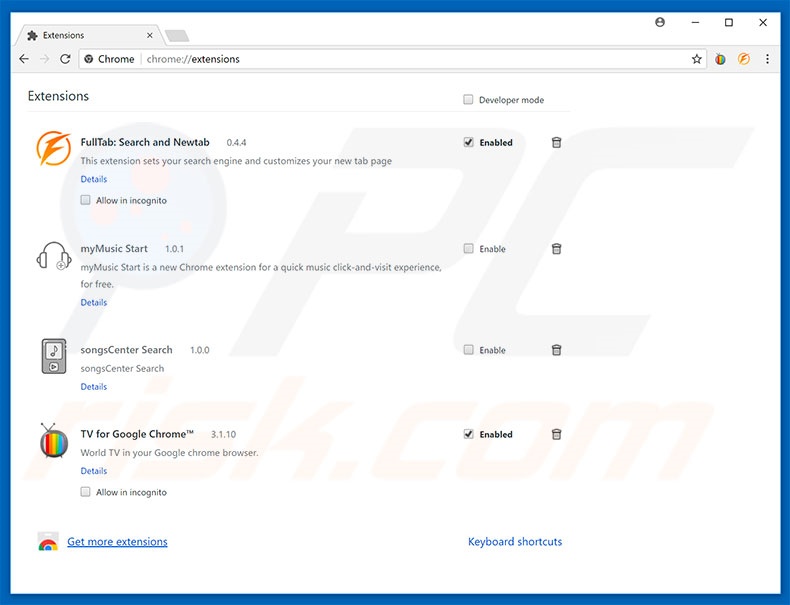The width and height of the screenshot is (790, 605).
Task: Open Keyboard shortcuts link
Action: [x=515, y=542]
